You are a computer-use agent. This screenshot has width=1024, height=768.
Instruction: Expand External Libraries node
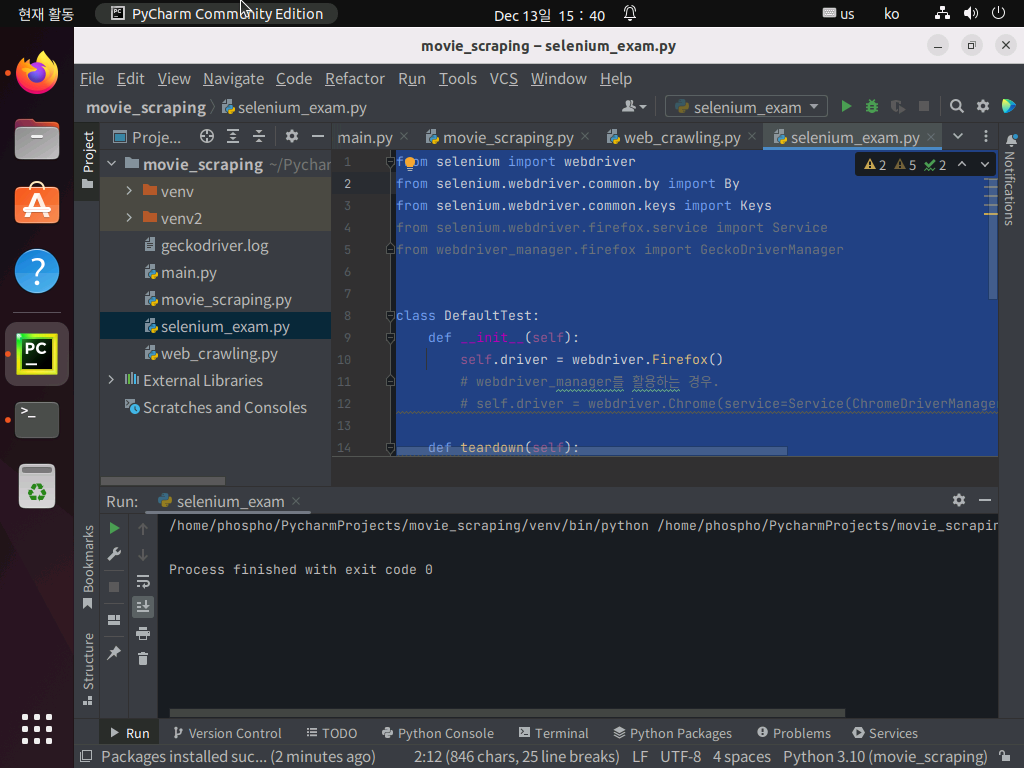pyautogui.click(x=111, y=380)
